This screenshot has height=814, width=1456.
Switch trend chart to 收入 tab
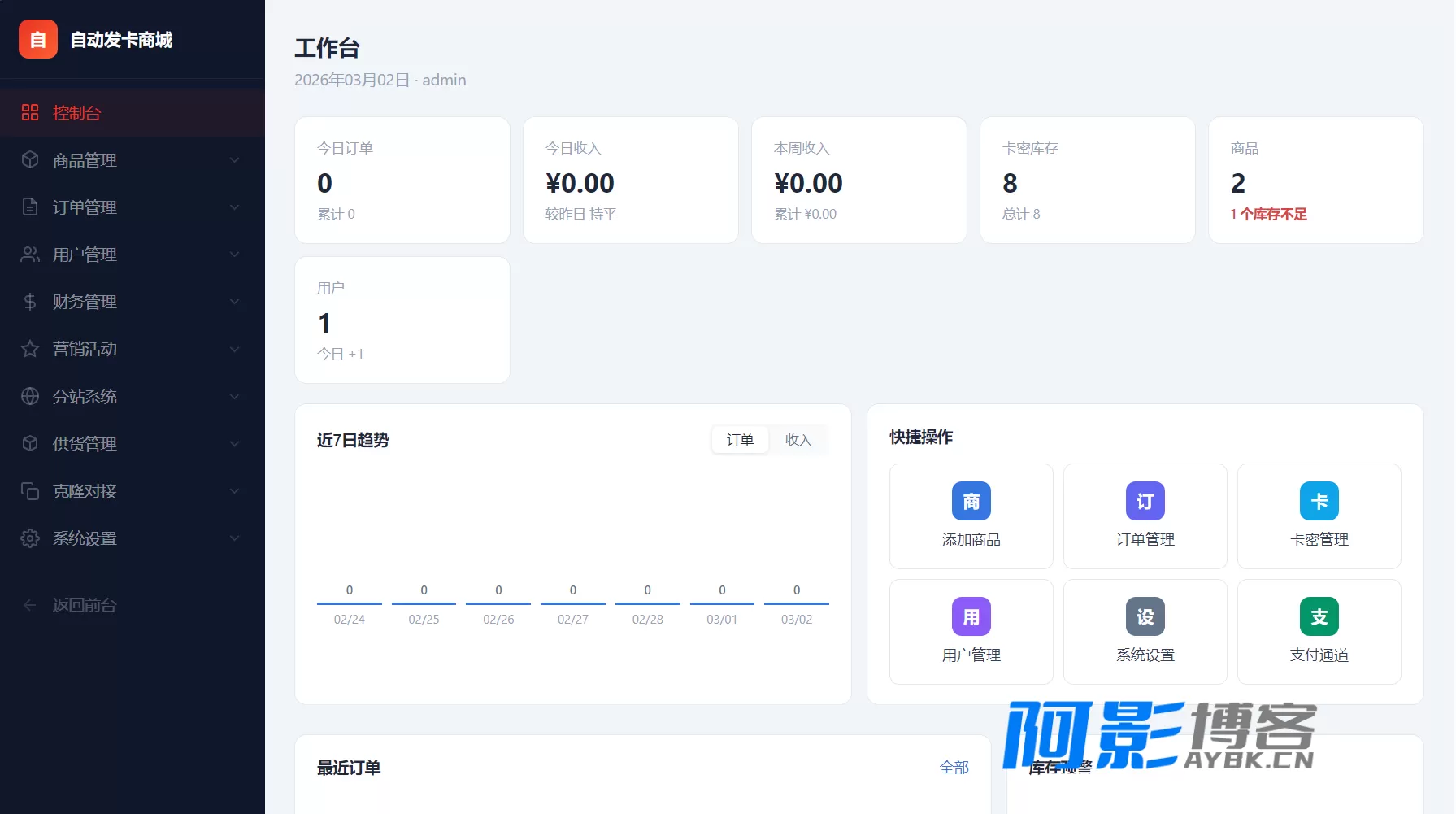pos(798,440)
